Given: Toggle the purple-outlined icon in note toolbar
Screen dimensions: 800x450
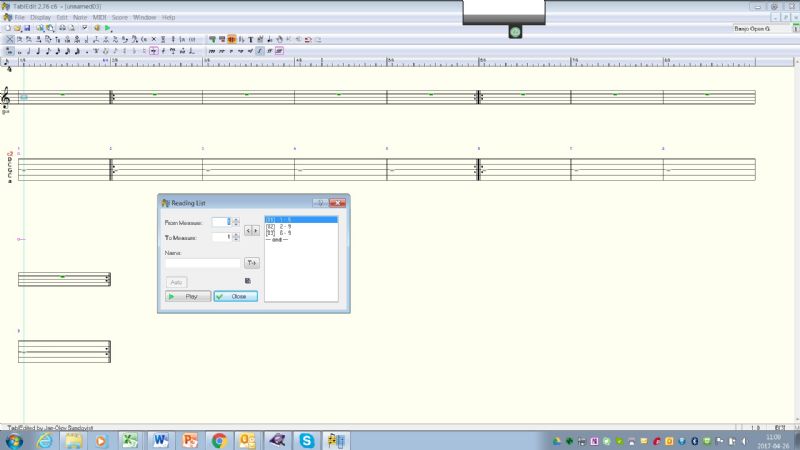Looking at the screenshot, I should [153, 50].
